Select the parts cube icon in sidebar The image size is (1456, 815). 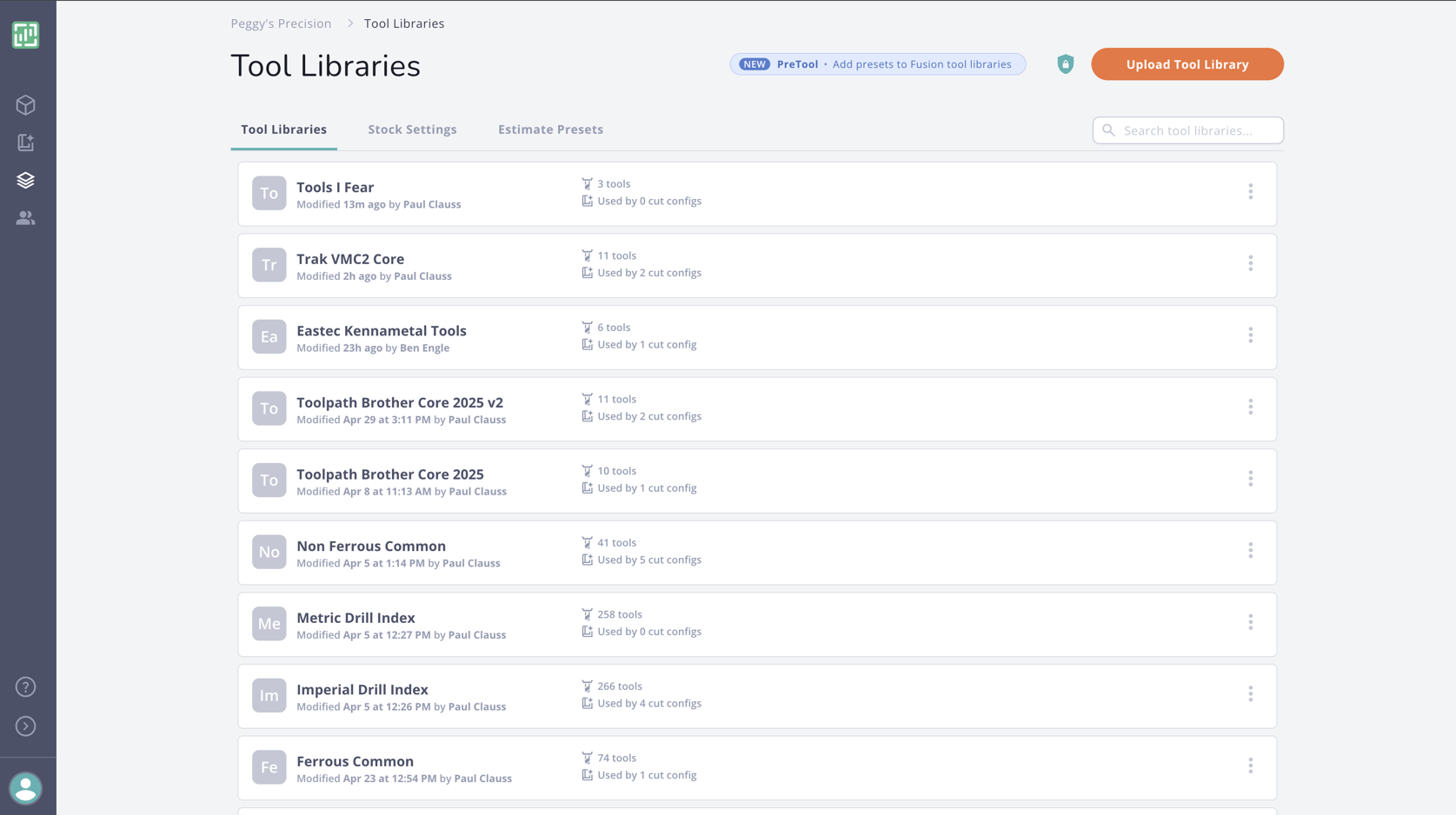point(26,104)
